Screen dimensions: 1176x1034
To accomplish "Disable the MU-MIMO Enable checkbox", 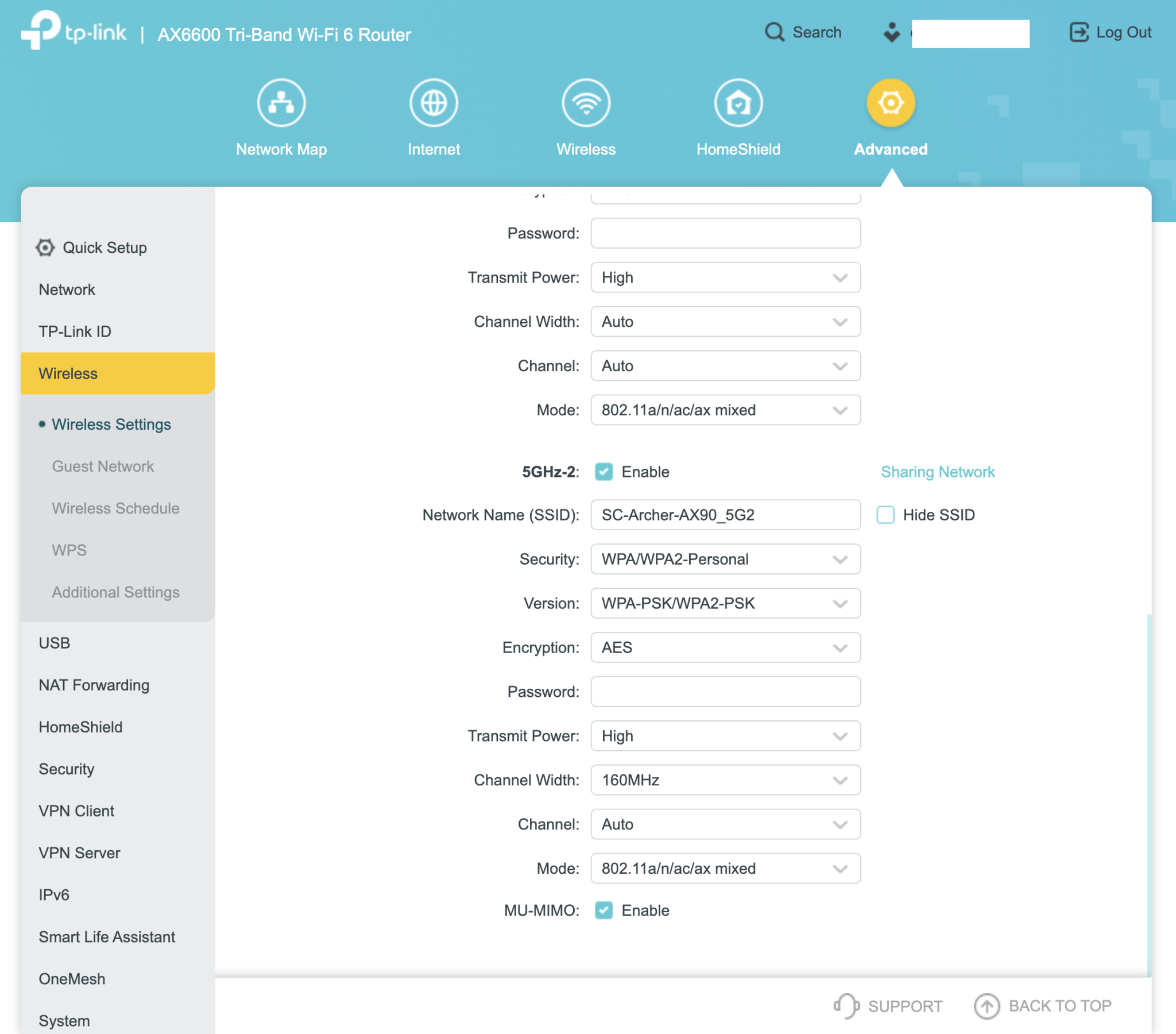I will [x=604, y=910].
